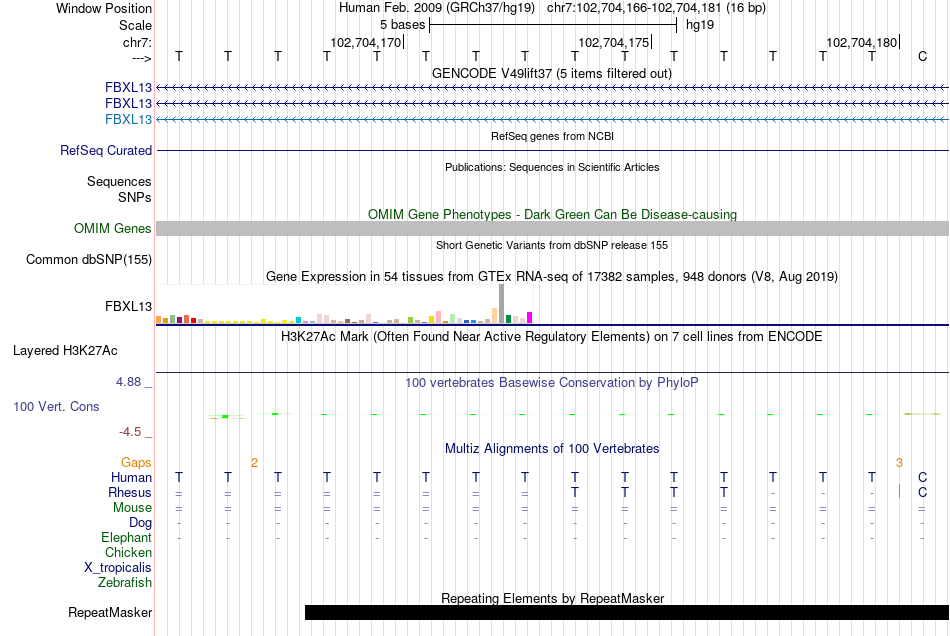This screenshot has height=636, width=950.
Task: Click the black RepeatMasker element bar
Action: pyautogui.click(x=626, y=612)
